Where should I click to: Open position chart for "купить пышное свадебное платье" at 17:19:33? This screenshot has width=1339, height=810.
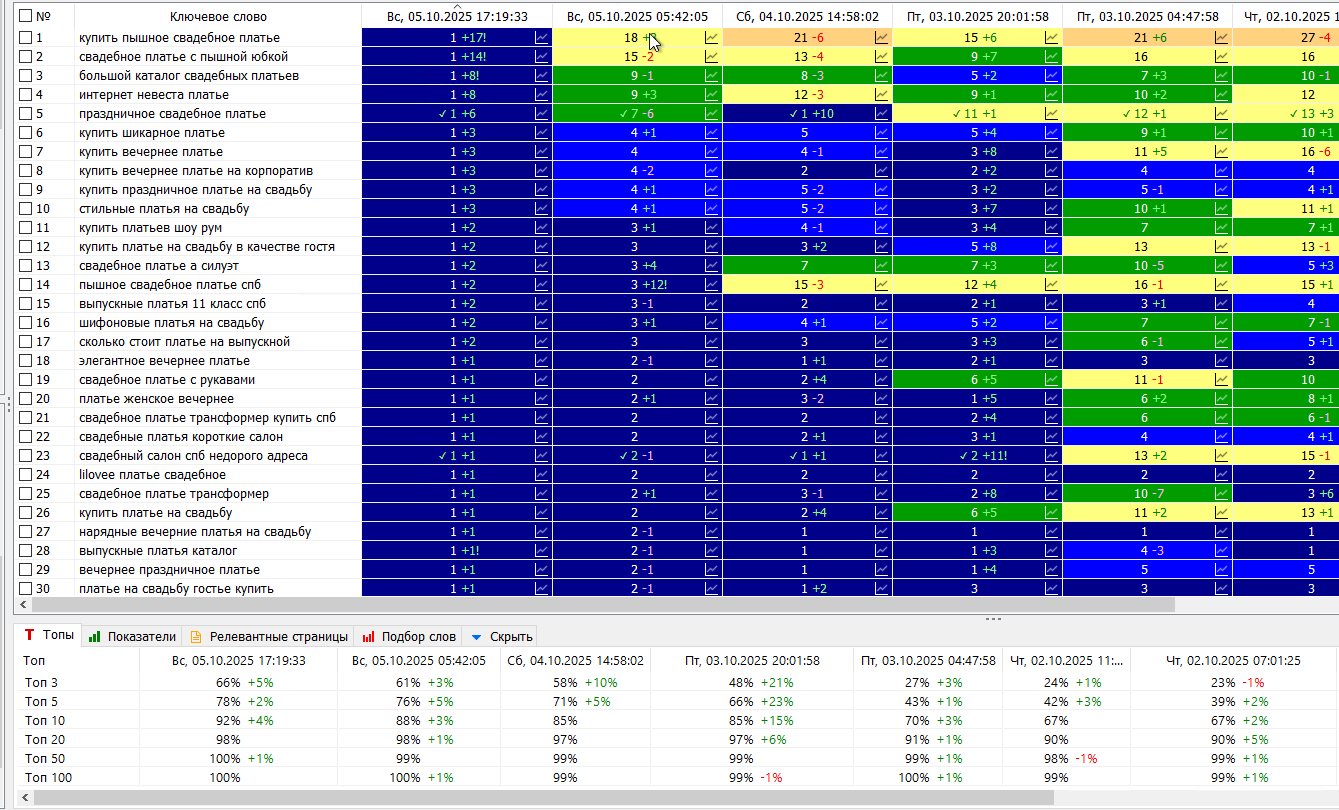[x=541, y=37]
